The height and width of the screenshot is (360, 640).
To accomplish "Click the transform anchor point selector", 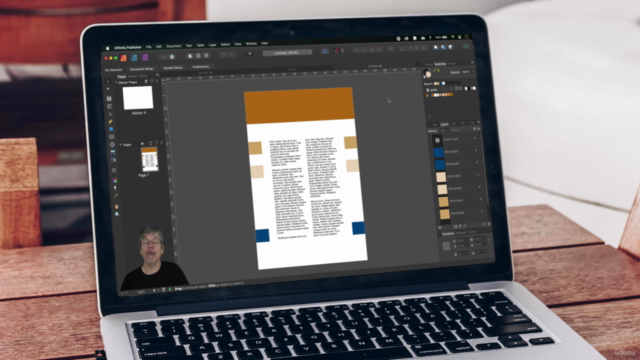I will (446, 246).
